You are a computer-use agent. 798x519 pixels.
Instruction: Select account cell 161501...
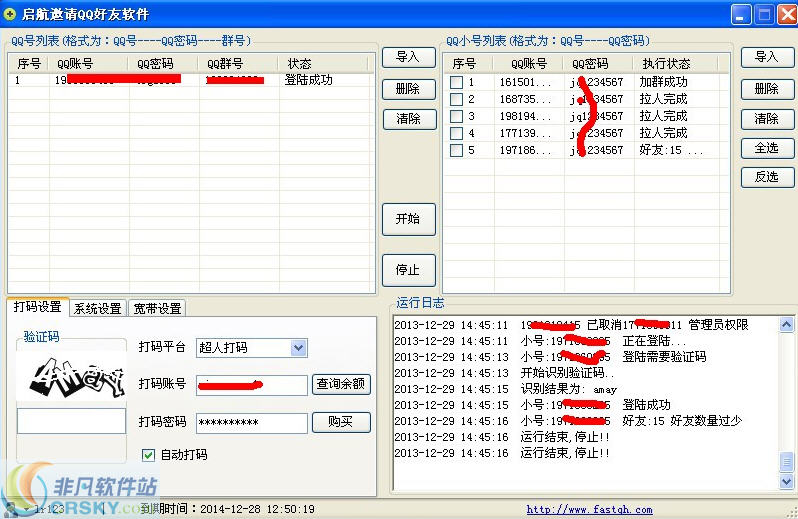[x=525, y=82]
